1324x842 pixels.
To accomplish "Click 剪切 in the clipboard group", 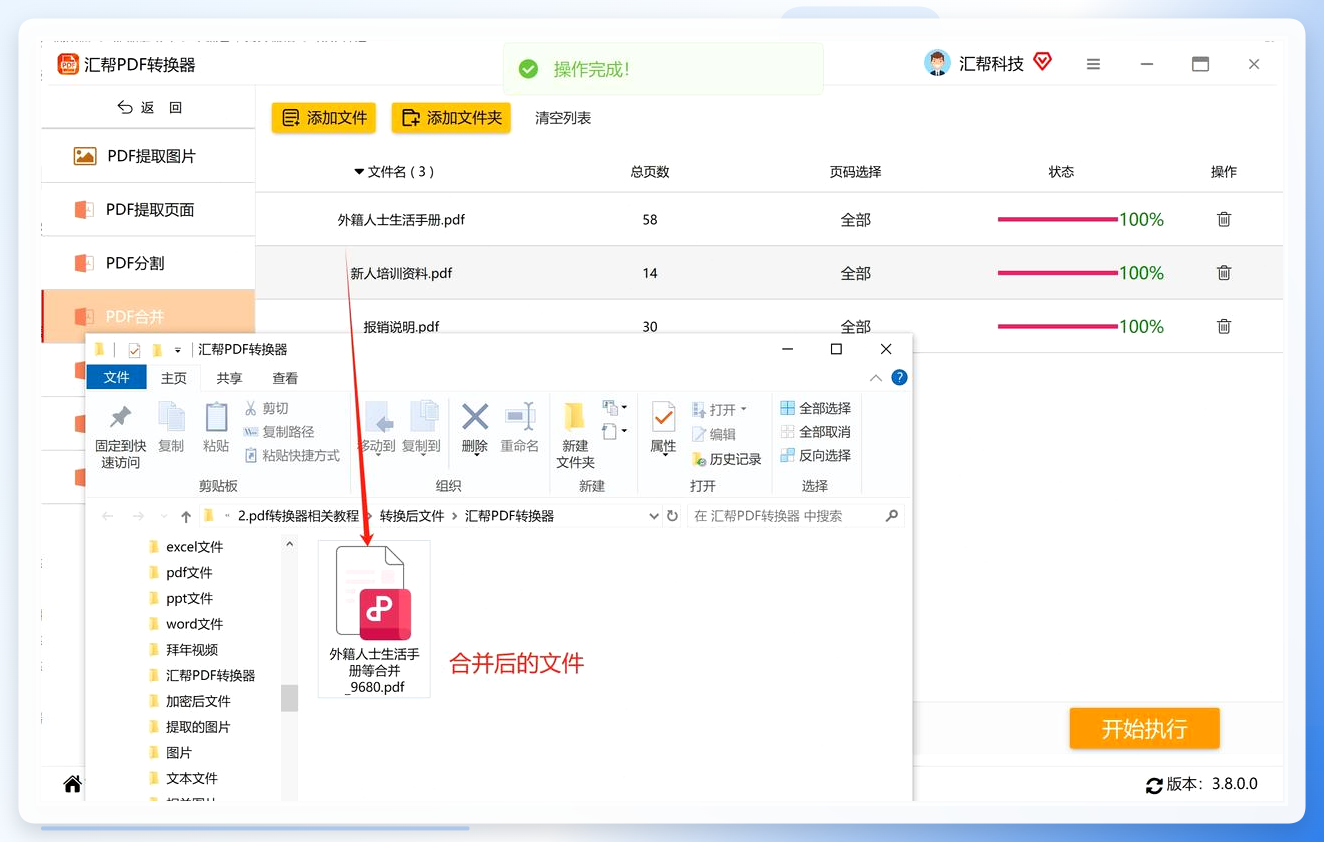I will pos(267,408).
